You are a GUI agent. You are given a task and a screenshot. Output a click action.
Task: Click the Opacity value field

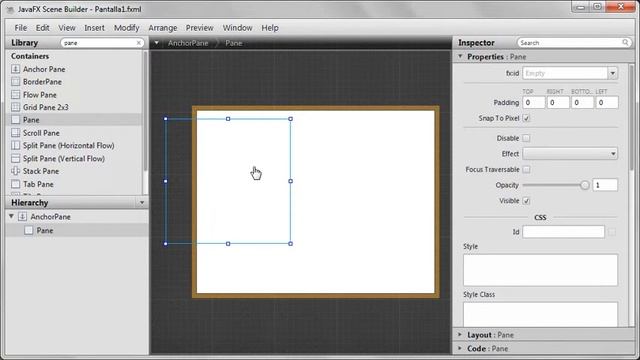[x=605, y=185]
